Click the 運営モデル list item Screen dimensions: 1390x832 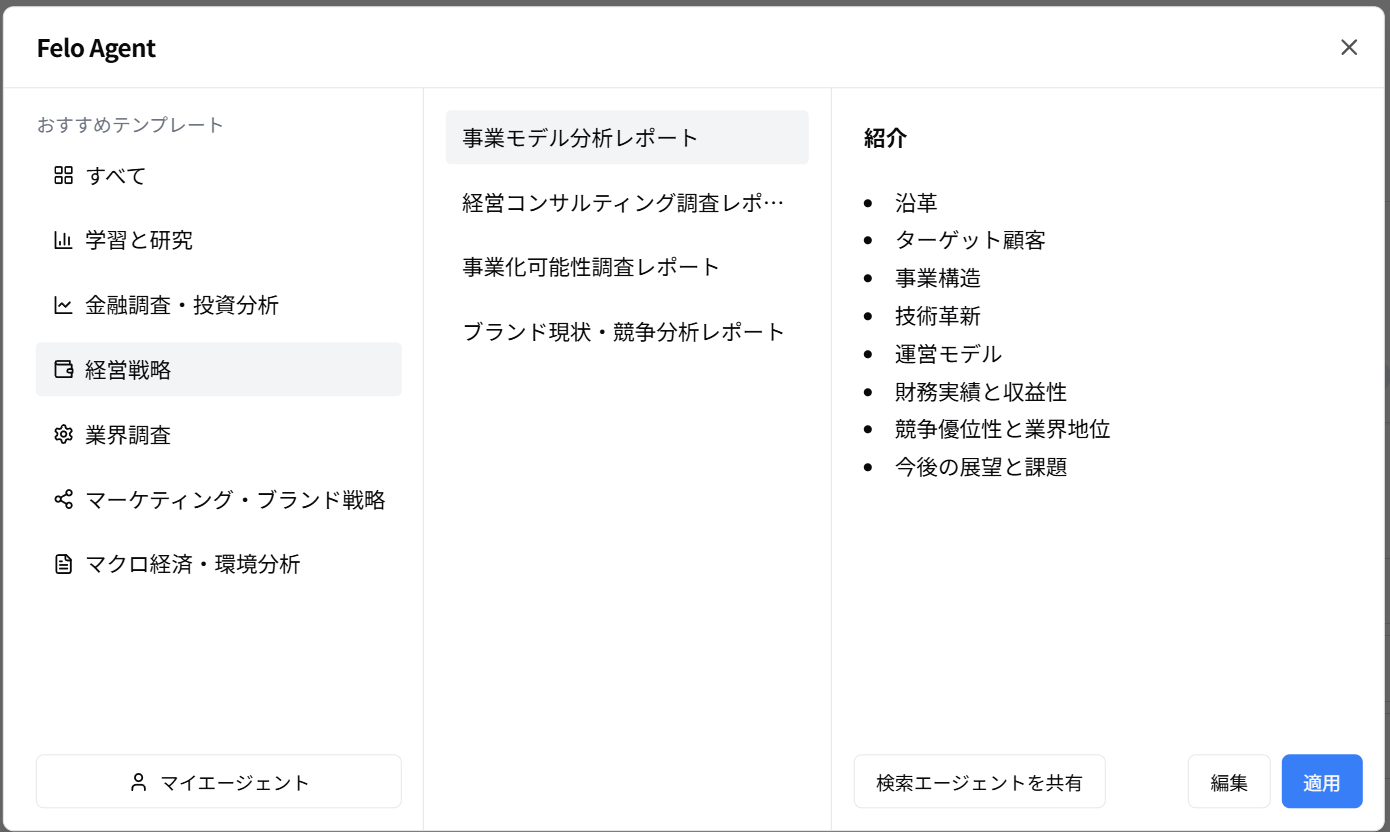coord(948,354)
